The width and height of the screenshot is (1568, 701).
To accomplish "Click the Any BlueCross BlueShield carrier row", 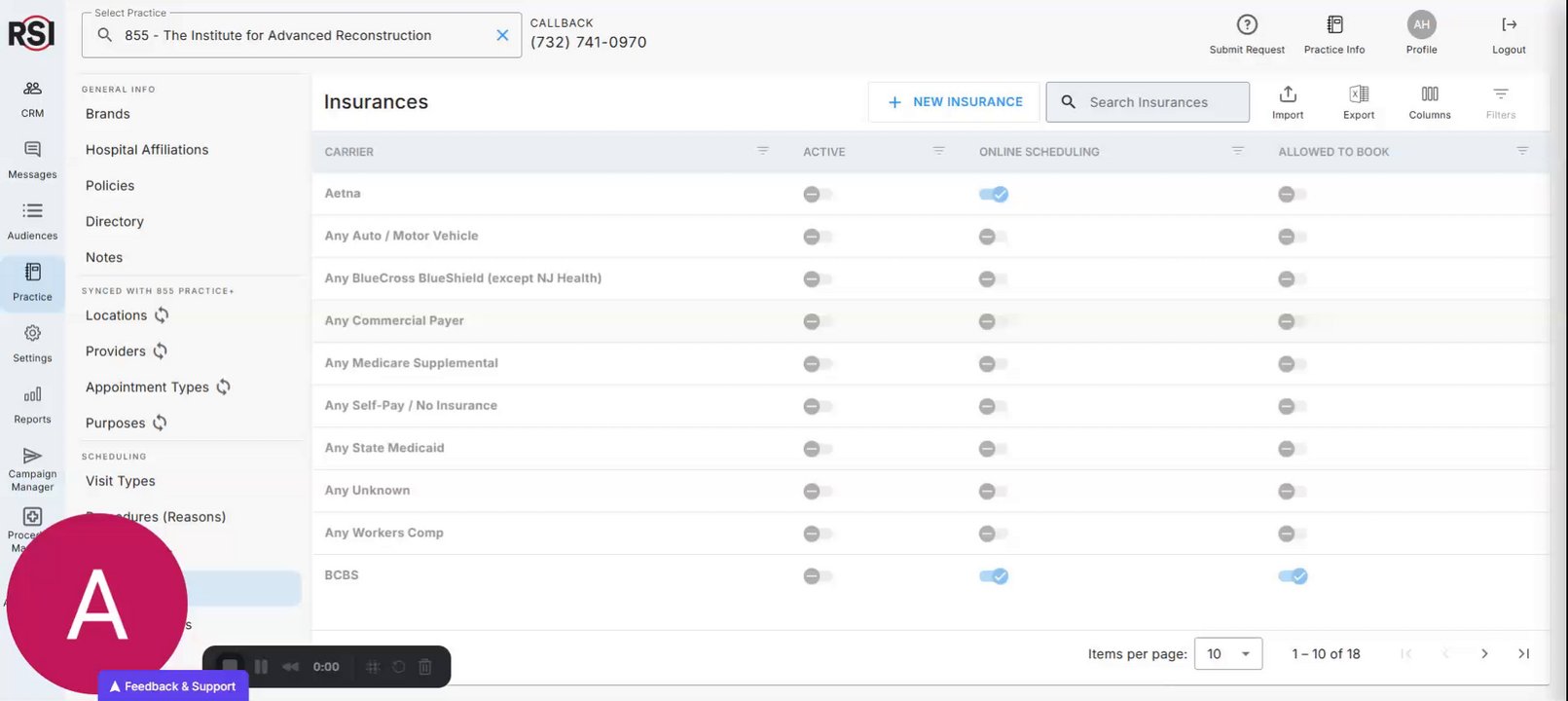I will click(x=930, y=278).
